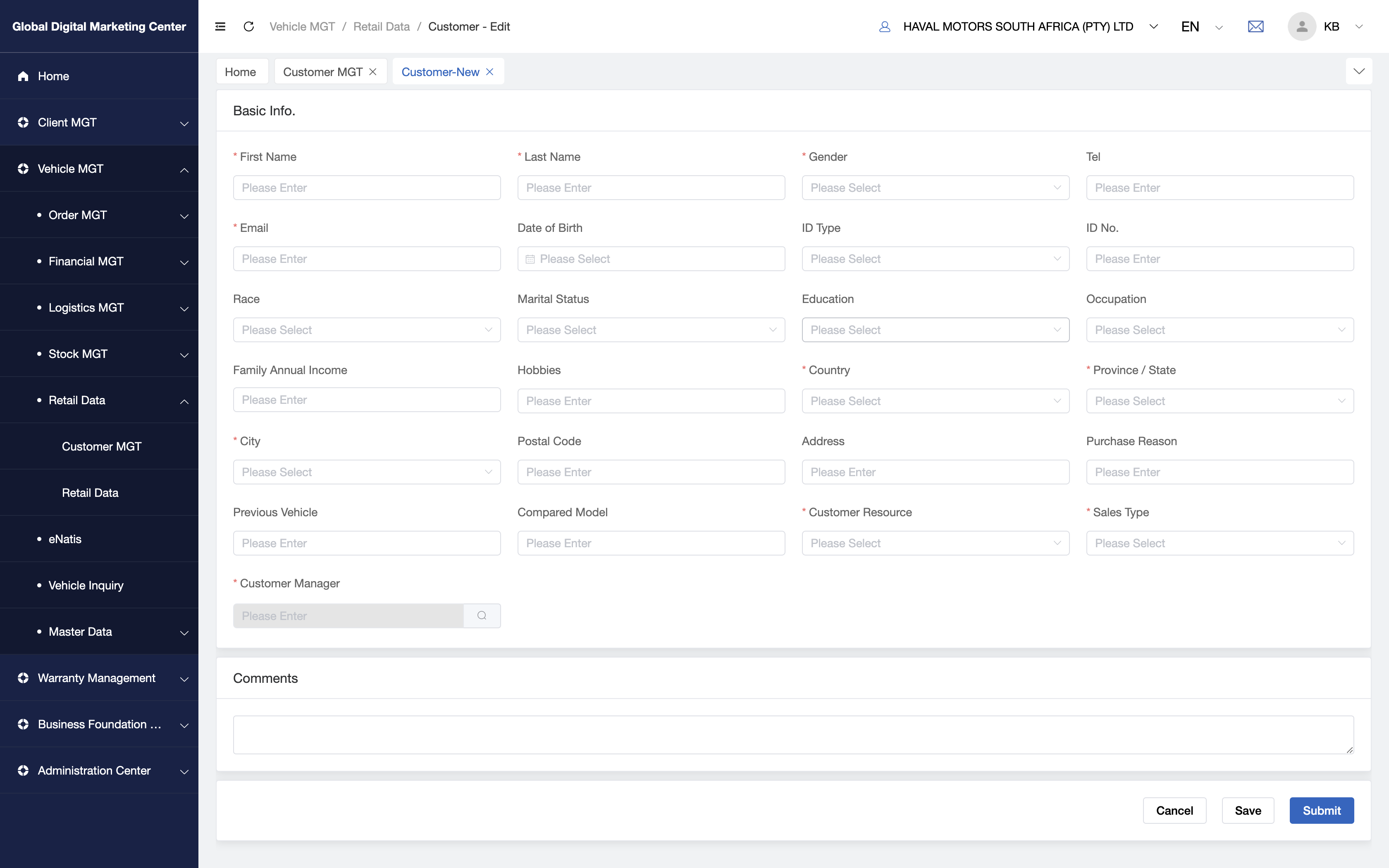The width and height of the screenshot is (1389, 868).
Task: Click the Client MGT sidebar icon
Action: tap(23, 122)
